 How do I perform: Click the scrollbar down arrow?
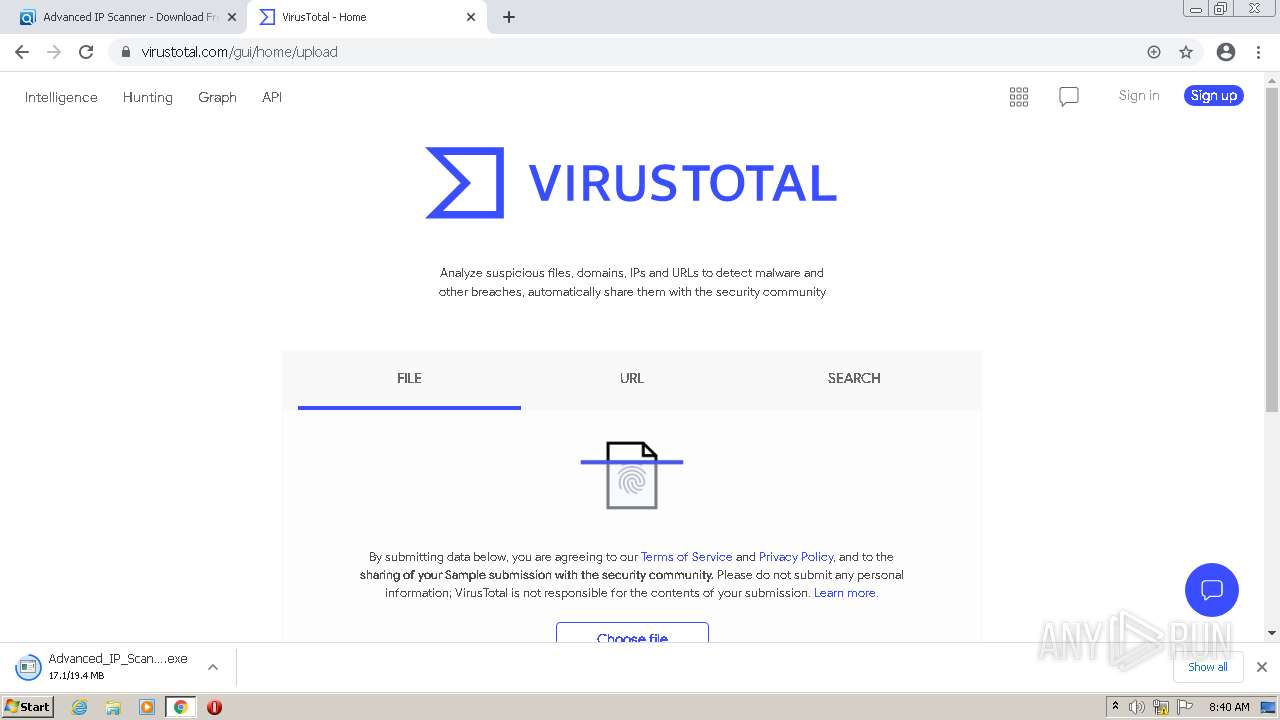click(1272, 633)
